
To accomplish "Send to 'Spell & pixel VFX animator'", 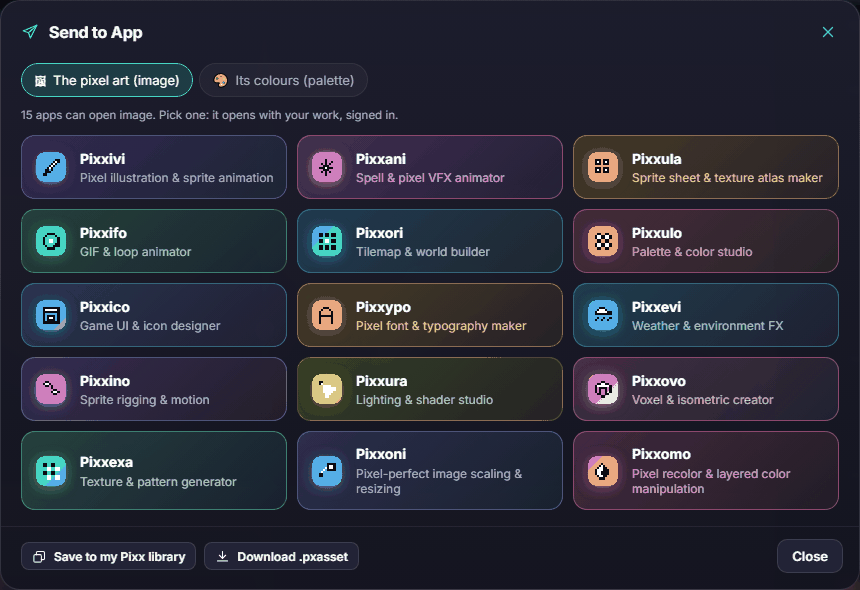I will pyautogui.click(x=430, y=178).
